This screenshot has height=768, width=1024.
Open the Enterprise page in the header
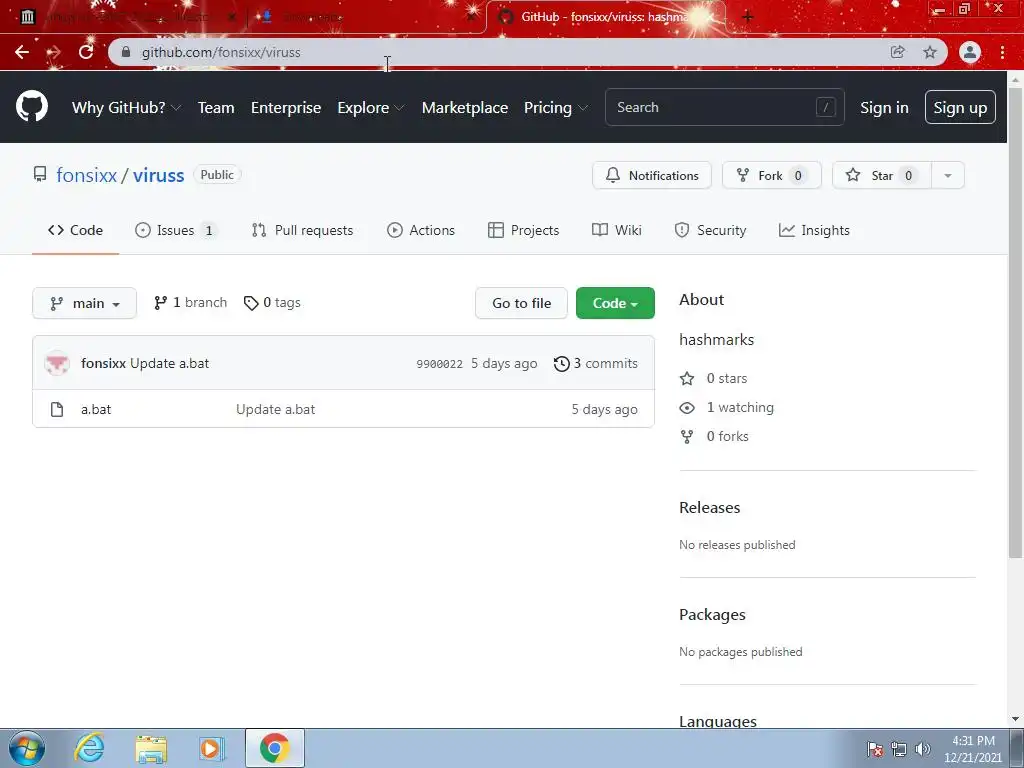286,108
